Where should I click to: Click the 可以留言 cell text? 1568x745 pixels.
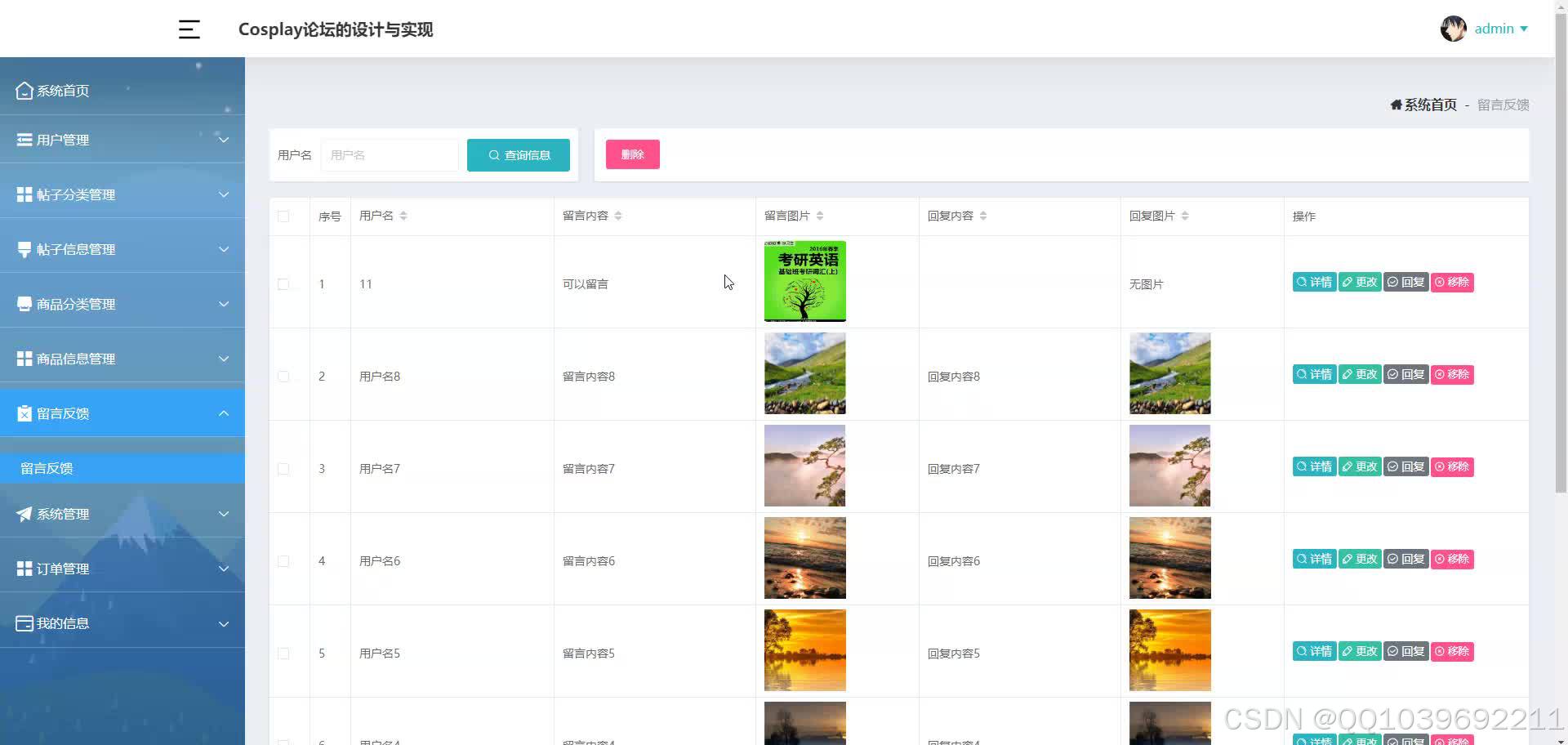[x=586, y=284]
